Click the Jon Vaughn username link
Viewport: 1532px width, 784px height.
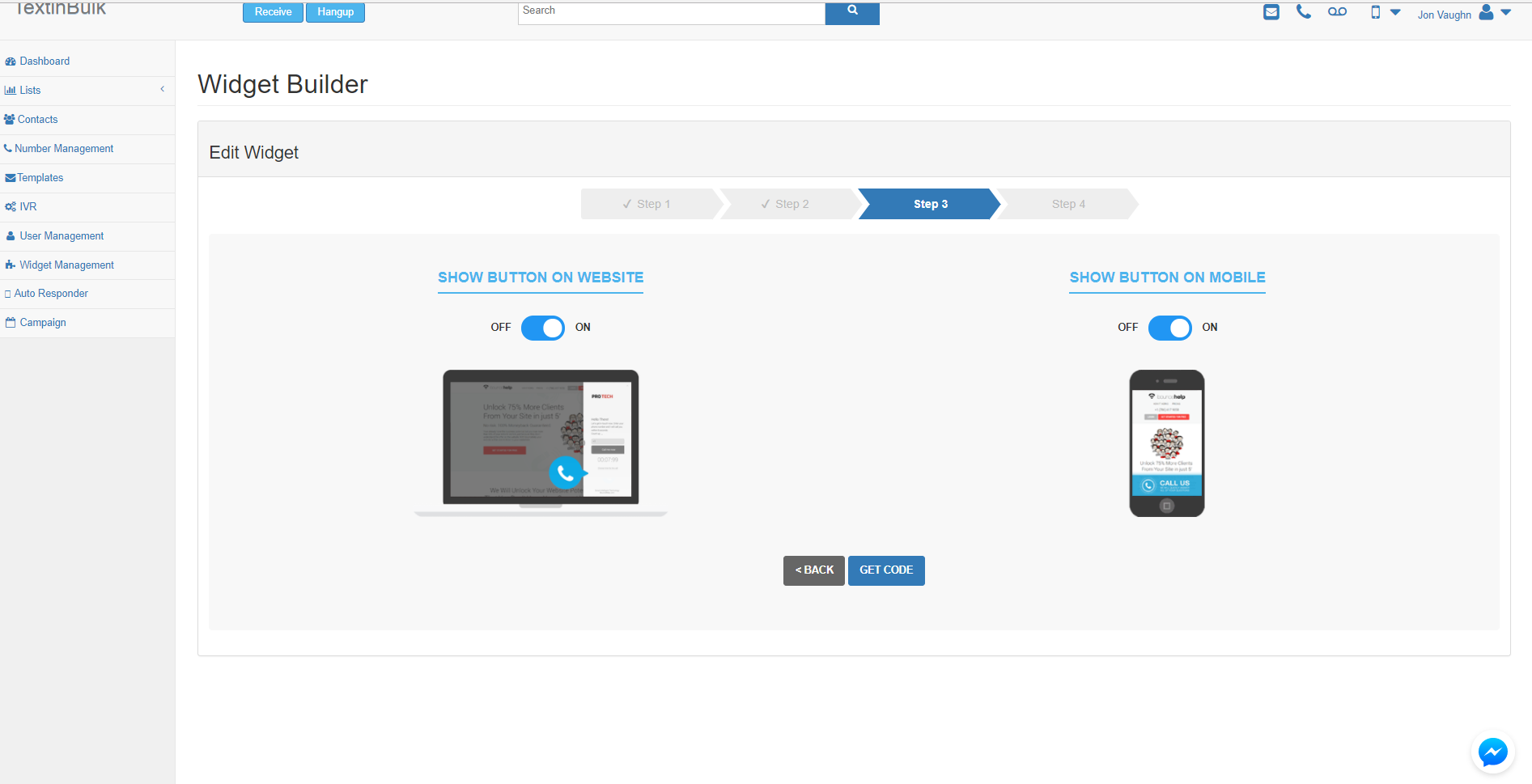1445,15
